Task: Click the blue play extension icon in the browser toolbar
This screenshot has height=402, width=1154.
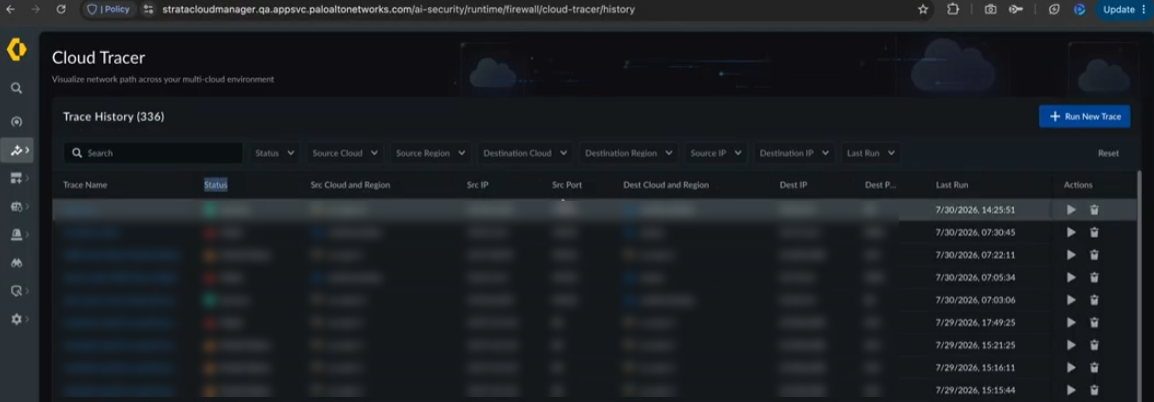Action: pos(1080,10)
